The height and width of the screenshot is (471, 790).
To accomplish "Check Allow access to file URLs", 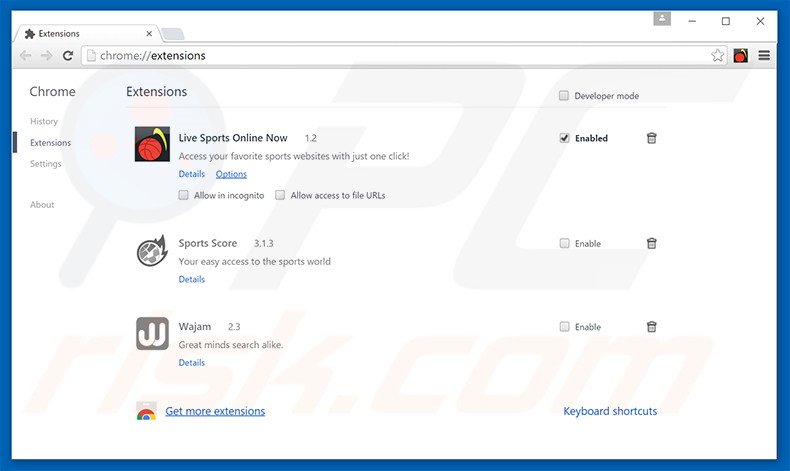I will [x=280, y=195].
